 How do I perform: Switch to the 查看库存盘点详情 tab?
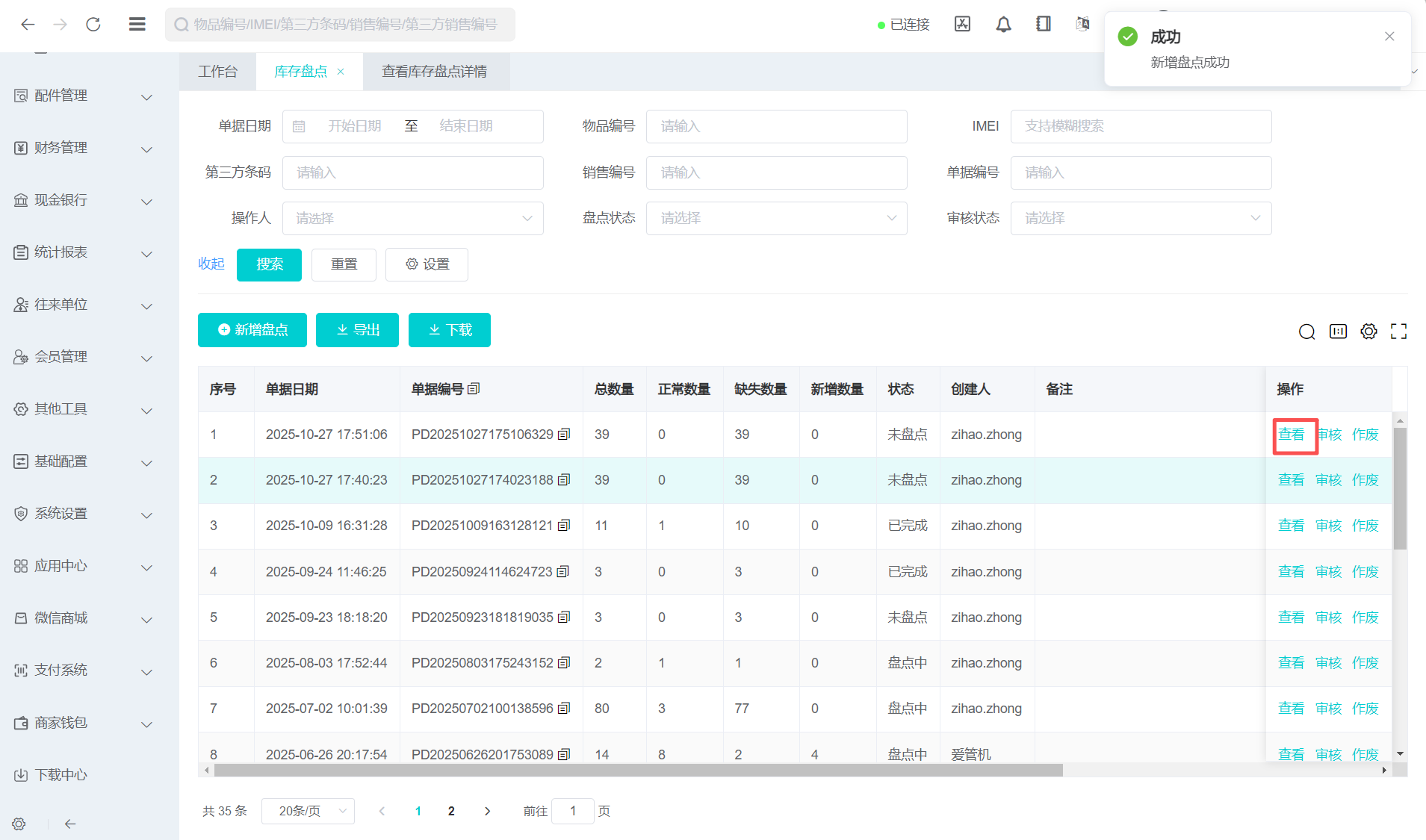point(434,72)
